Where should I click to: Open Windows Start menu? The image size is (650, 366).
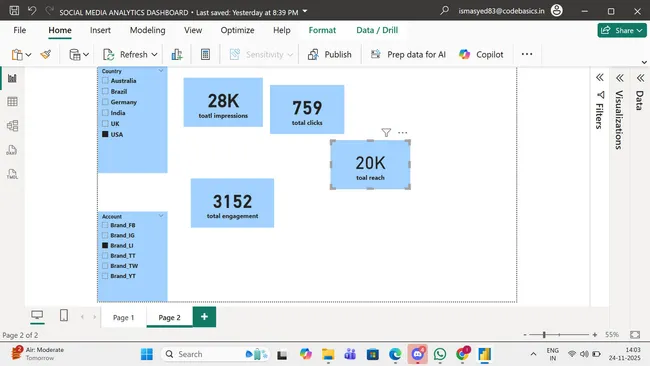(147, 354)
